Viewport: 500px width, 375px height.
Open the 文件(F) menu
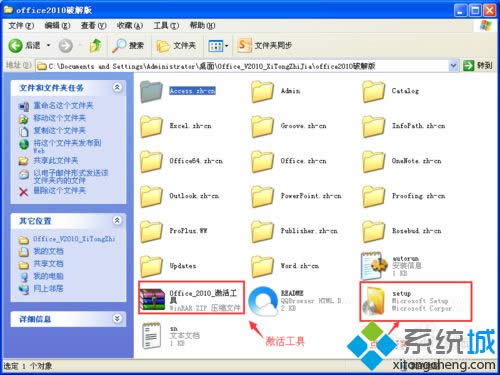point(21,25)
